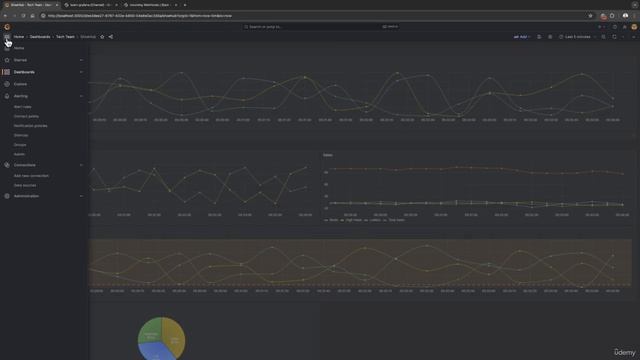The height and width of the screenshot is (360, 640).
Task: Open the Last 5 minutes time picker
Action: point(577,37)
